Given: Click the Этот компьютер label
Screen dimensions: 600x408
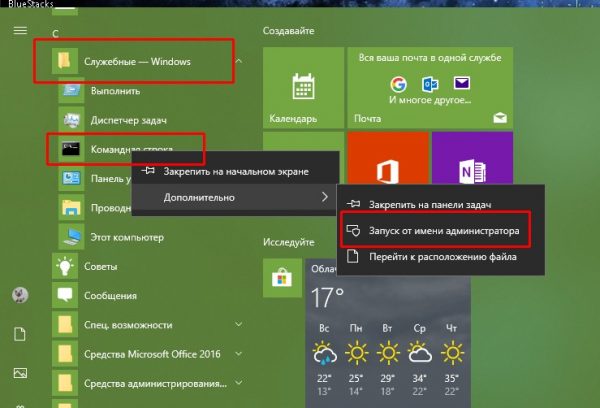Looking at the screenshot, I should [x=127, y=237].
